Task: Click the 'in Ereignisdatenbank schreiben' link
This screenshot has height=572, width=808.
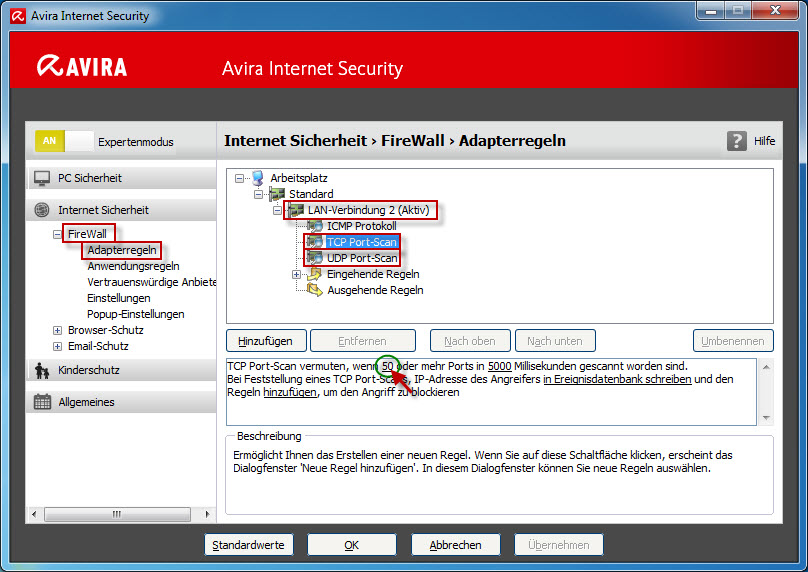Action: pos(617,379)
